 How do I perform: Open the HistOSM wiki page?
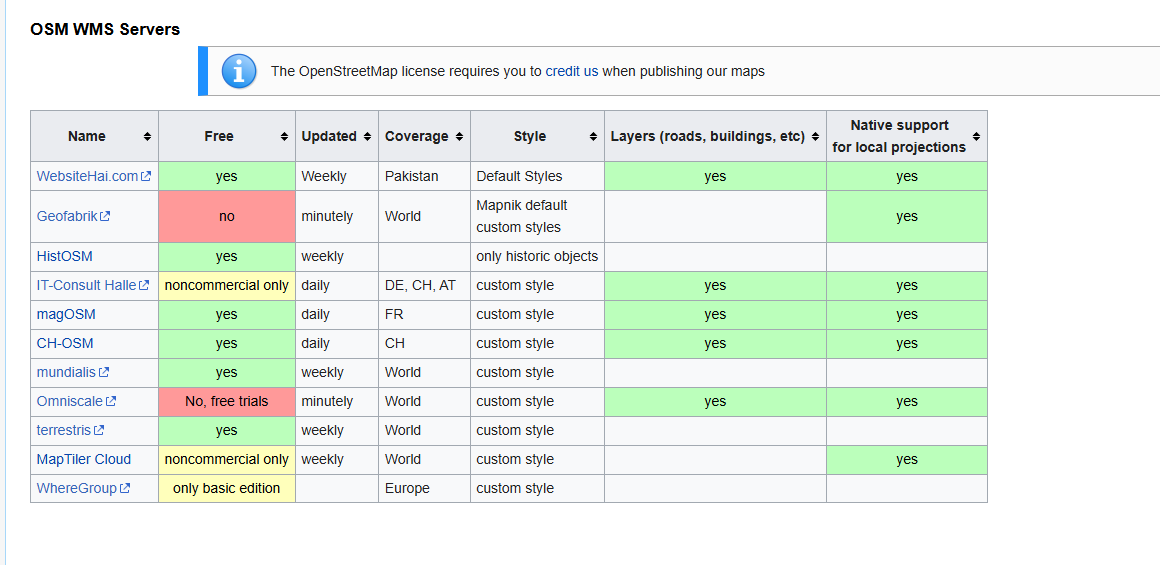click(64, 256)
